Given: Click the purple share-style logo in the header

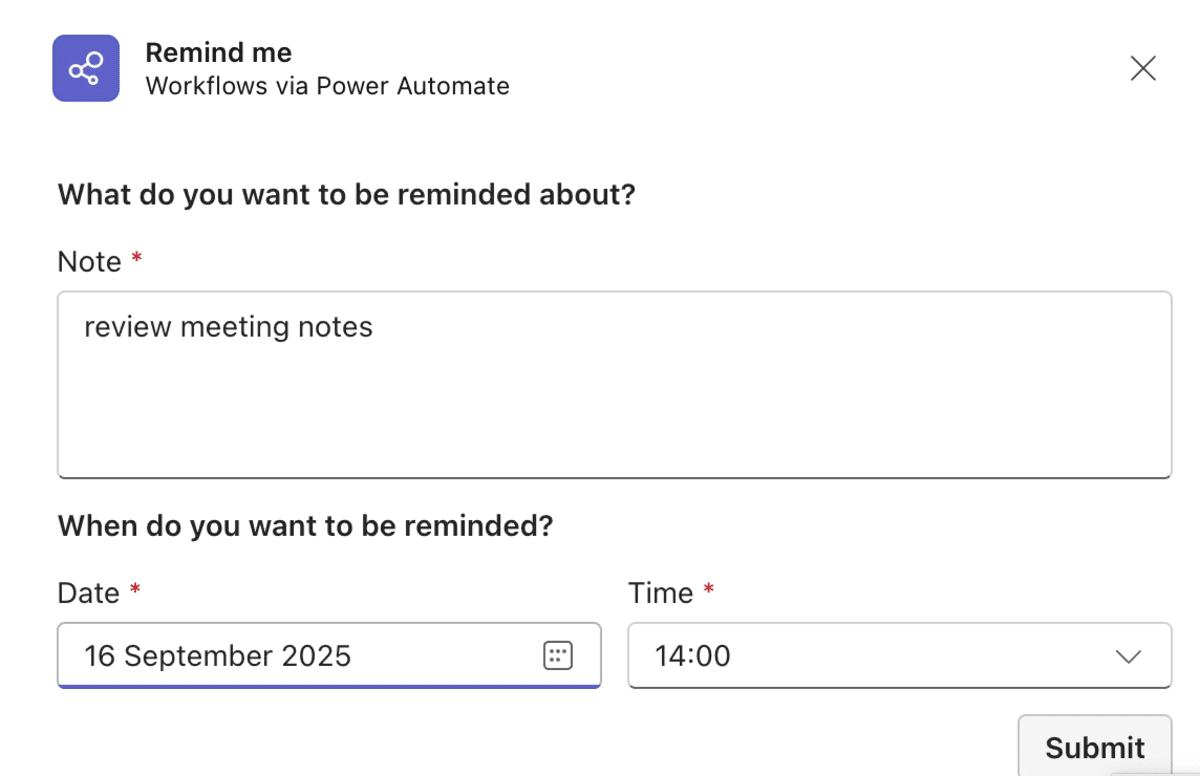Looking at the screenshot, I should (x=85, y=68).
